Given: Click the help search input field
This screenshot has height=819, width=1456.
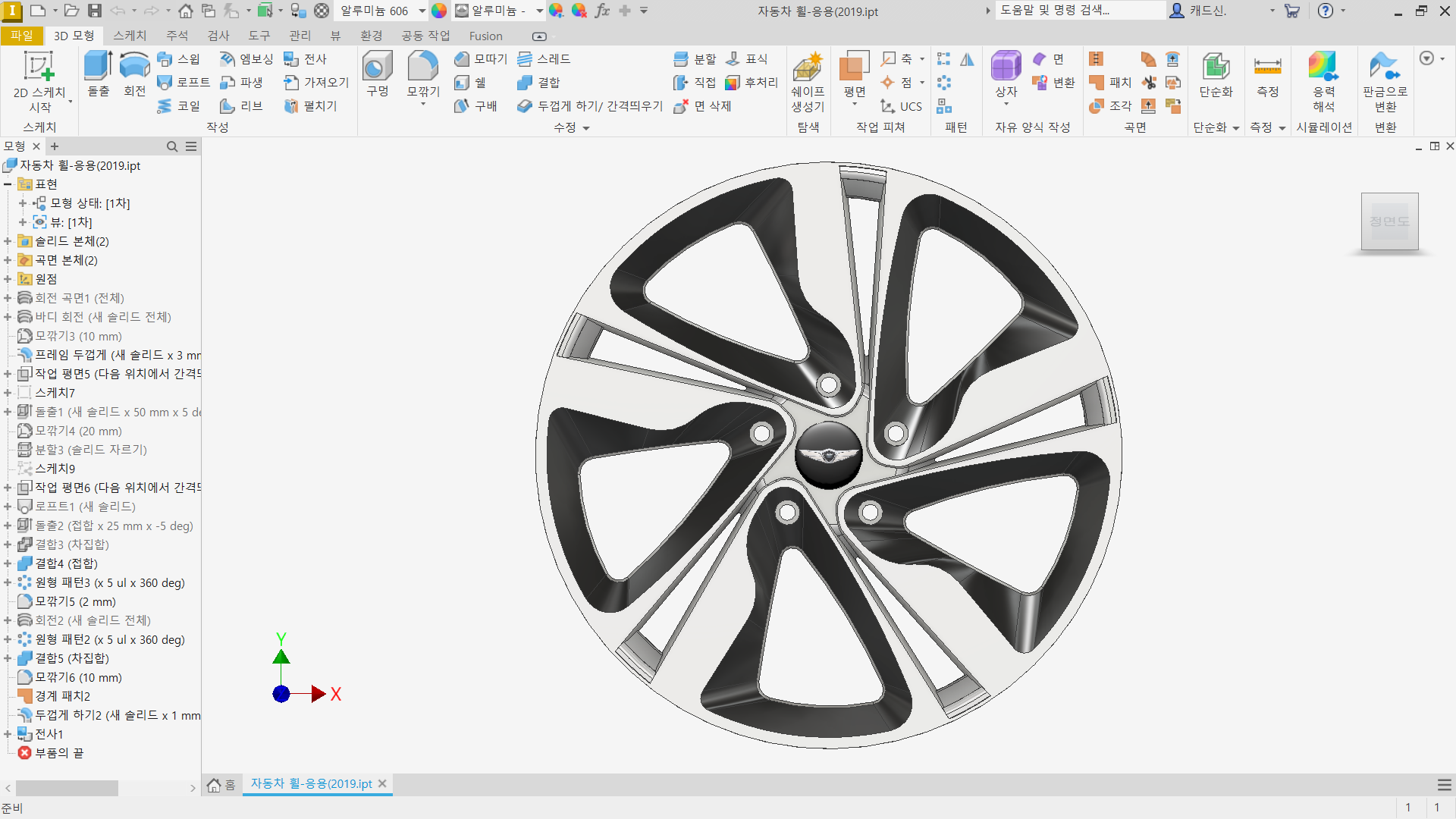Looking at the screenshot, I should pos(1080,11).
